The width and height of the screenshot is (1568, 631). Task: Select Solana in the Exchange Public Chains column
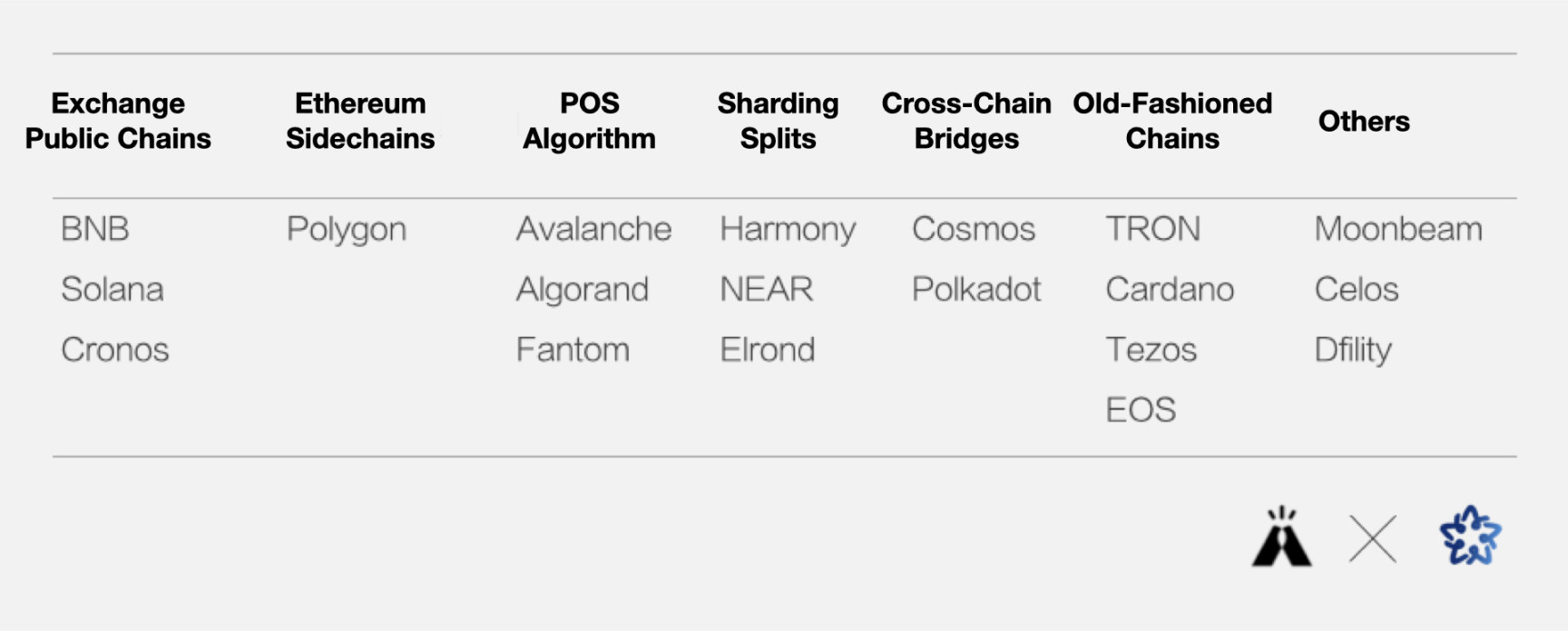[113, 289]
